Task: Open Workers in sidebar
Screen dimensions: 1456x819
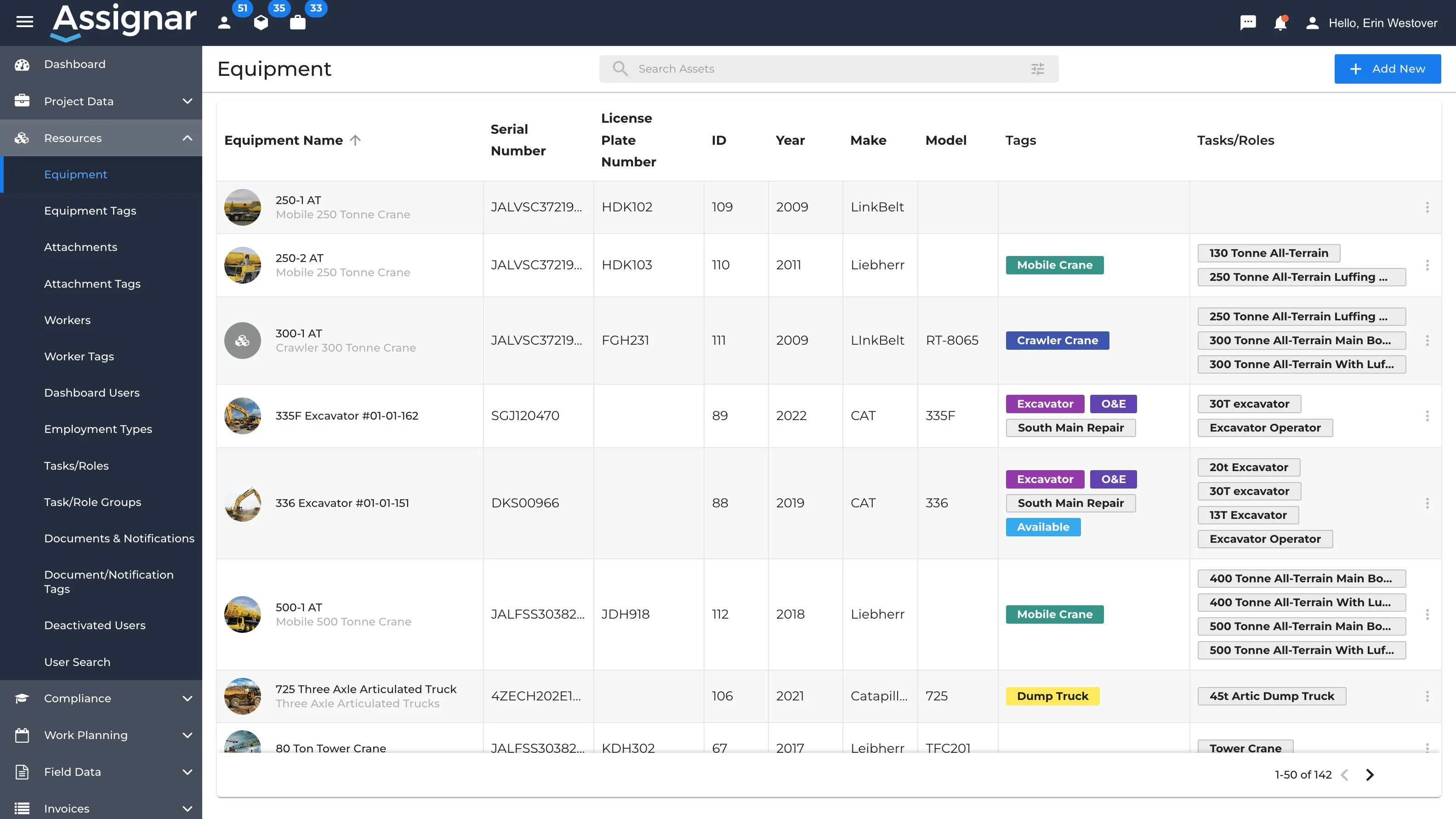Action: [67, 320]
